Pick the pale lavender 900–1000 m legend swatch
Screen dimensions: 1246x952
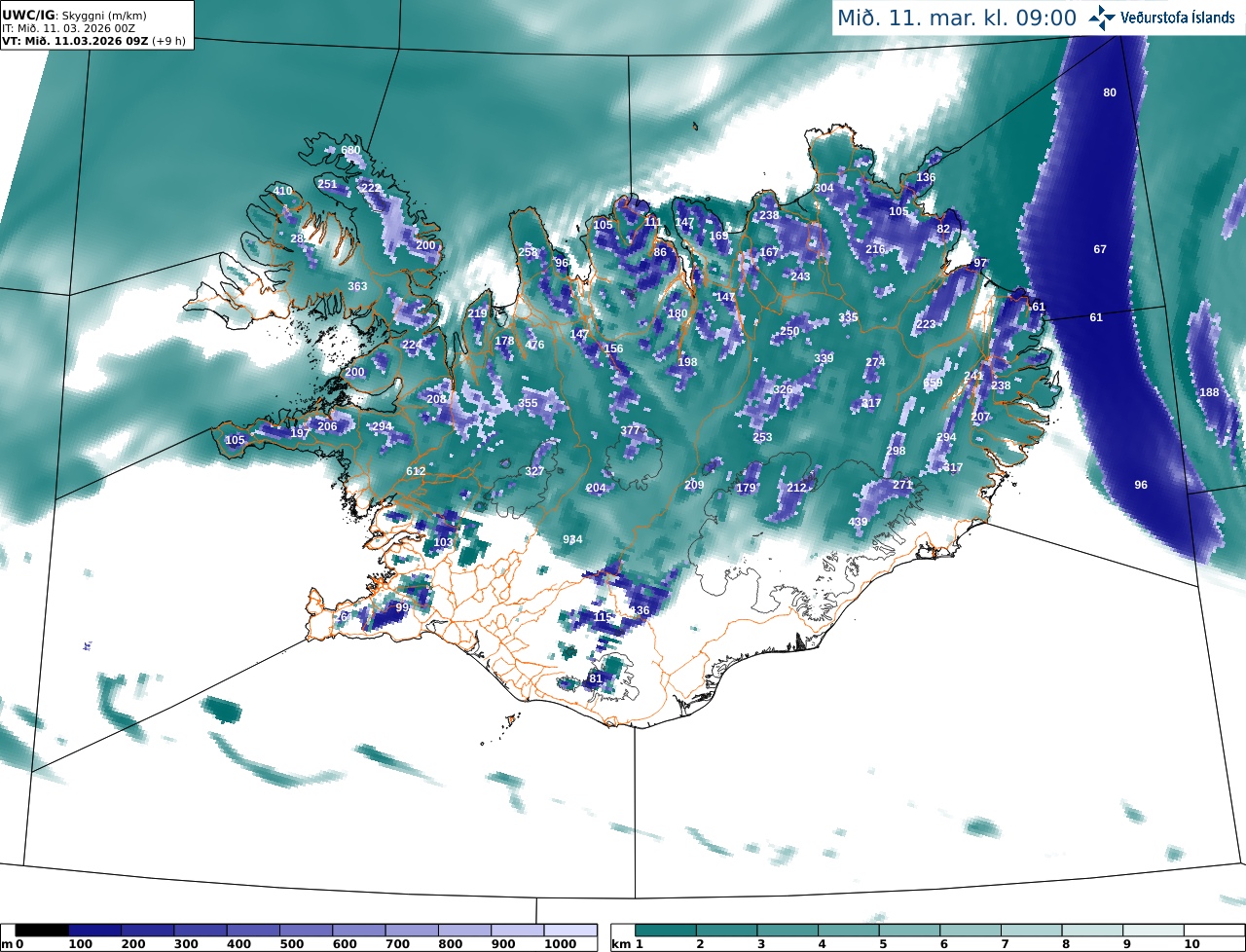[x=517, y=931]
